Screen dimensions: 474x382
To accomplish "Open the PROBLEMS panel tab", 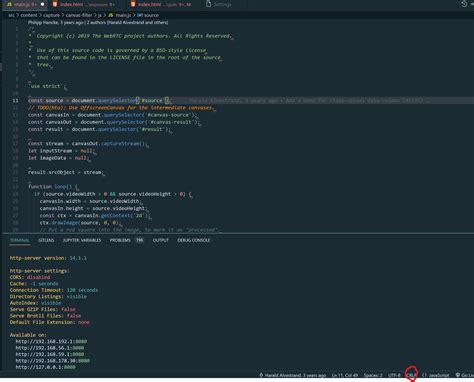I will click(120, 240).
